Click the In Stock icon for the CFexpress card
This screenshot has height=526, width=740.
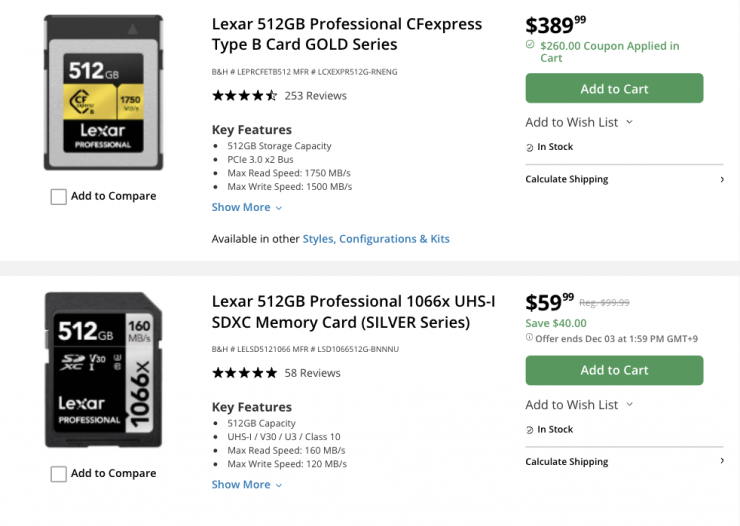coord(530,148)
